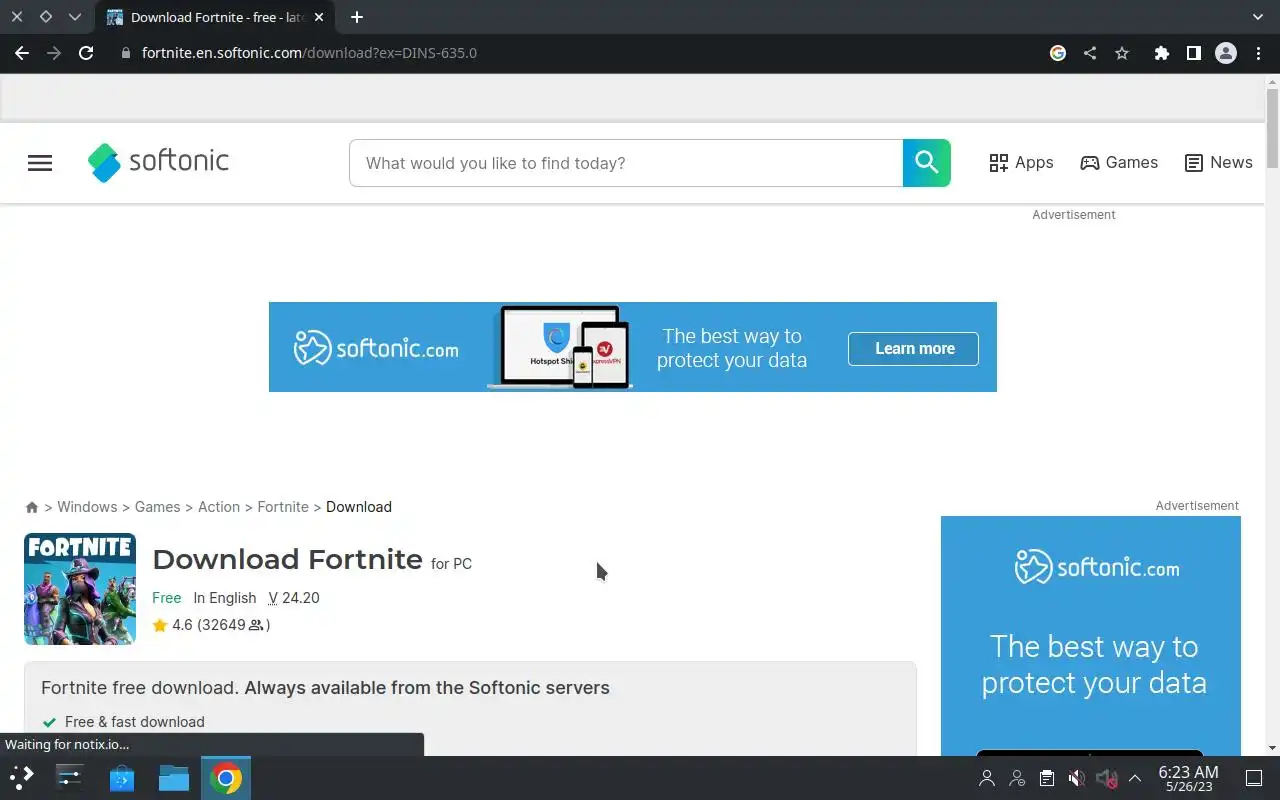Click the first muted volume tray icon
Image resolution: width=1280 pixels, height=800 pixels.
pos(1076,778)
